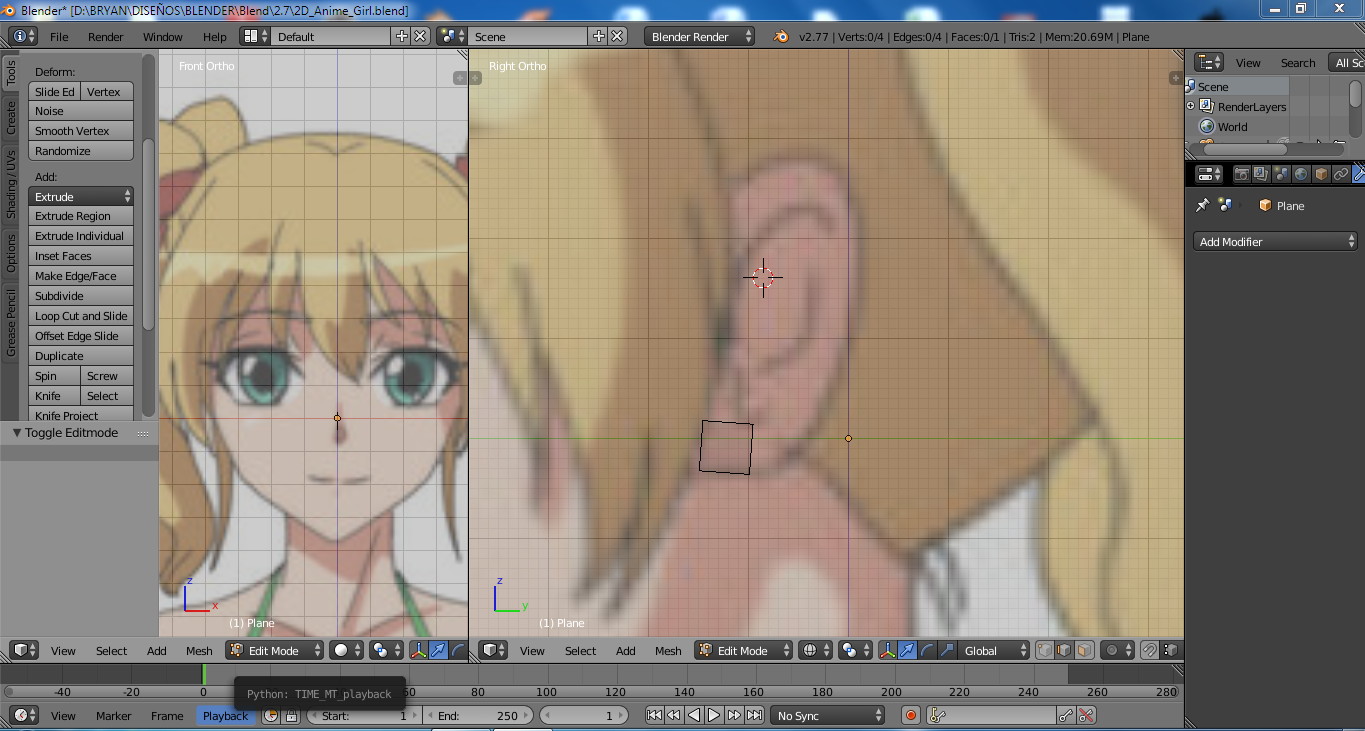
Task: Click the Extrude Region button
Action: (x=81, y=216)
